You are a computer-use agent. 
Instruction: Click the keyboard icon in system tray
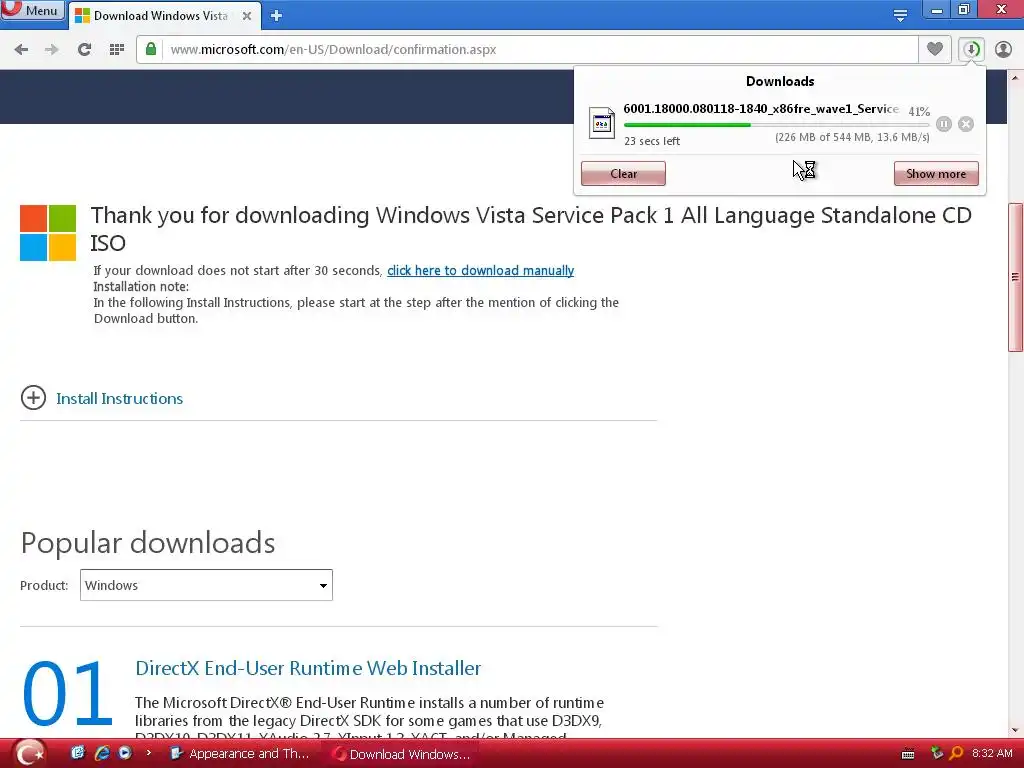[908, 754]
